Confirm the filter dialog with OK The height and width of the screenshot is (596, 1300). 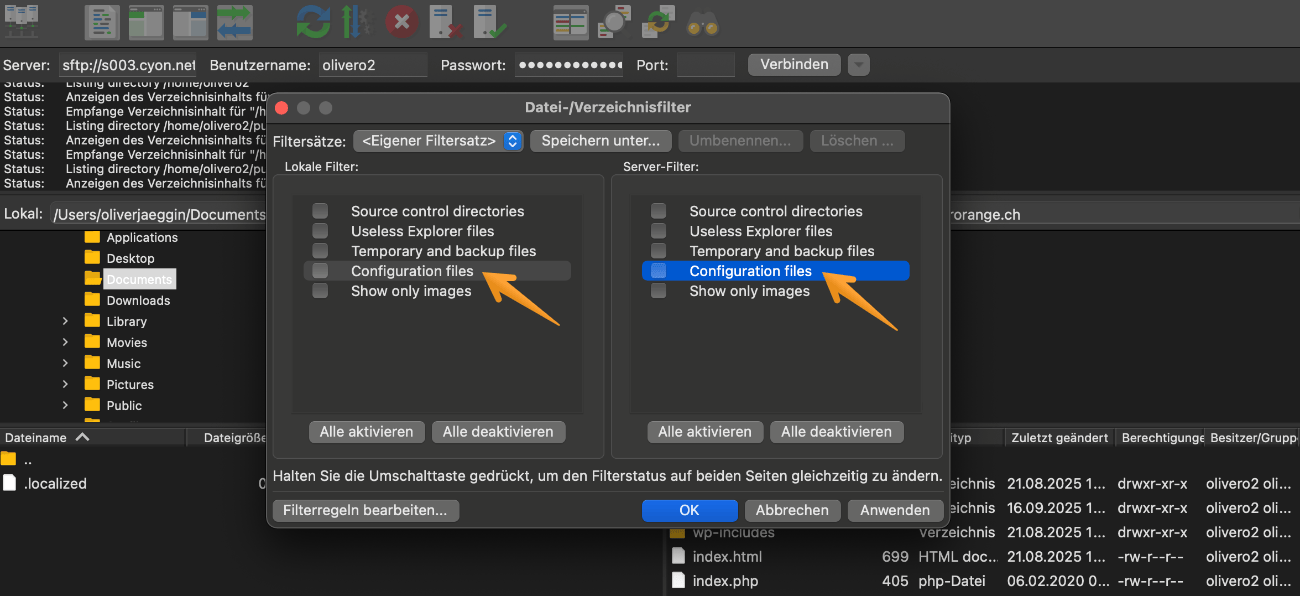click(689, 510)
